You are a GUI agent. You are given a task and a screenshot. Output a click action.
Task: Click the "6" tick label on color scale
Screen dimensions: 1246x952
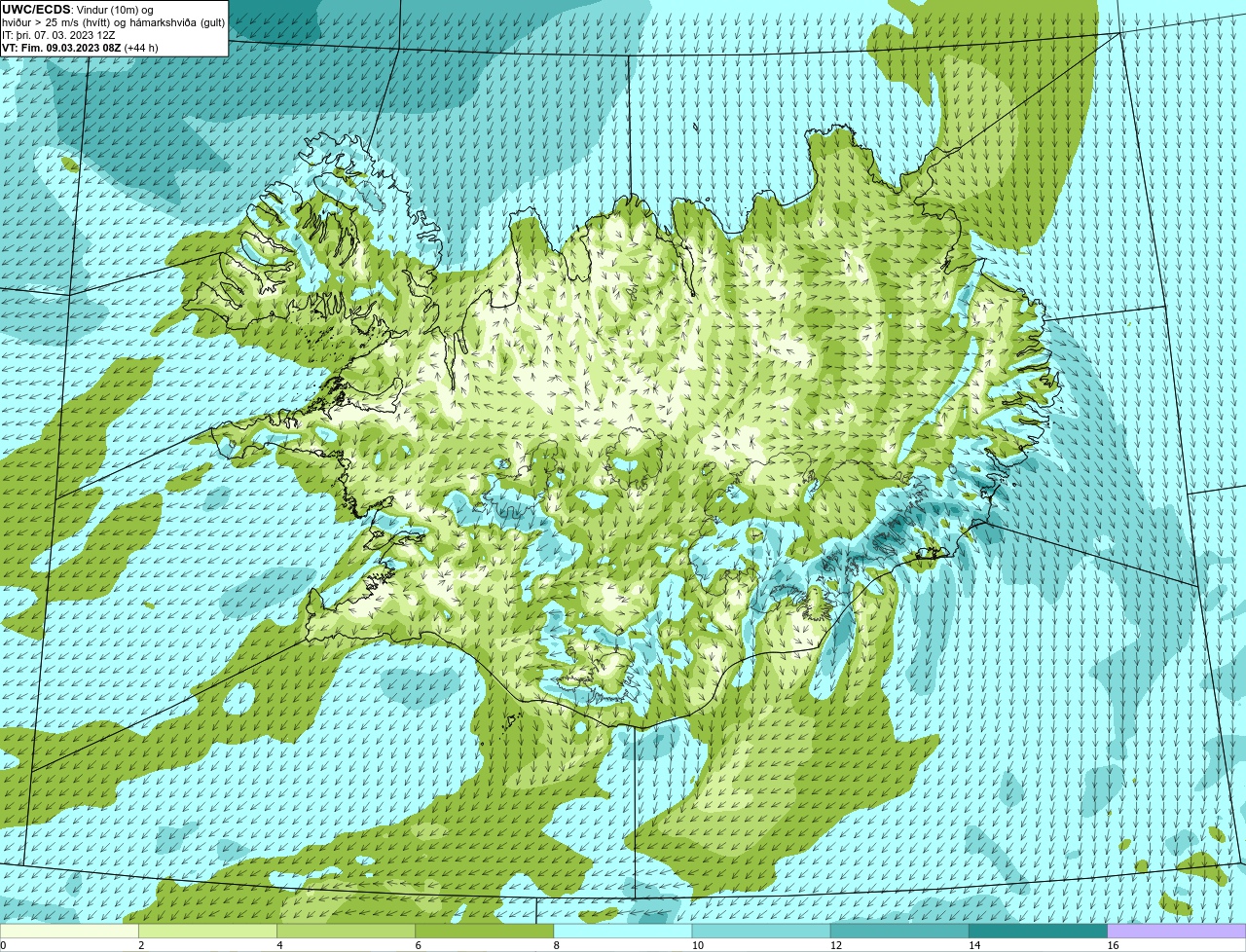pyautogui.click(x=418, y=945)
